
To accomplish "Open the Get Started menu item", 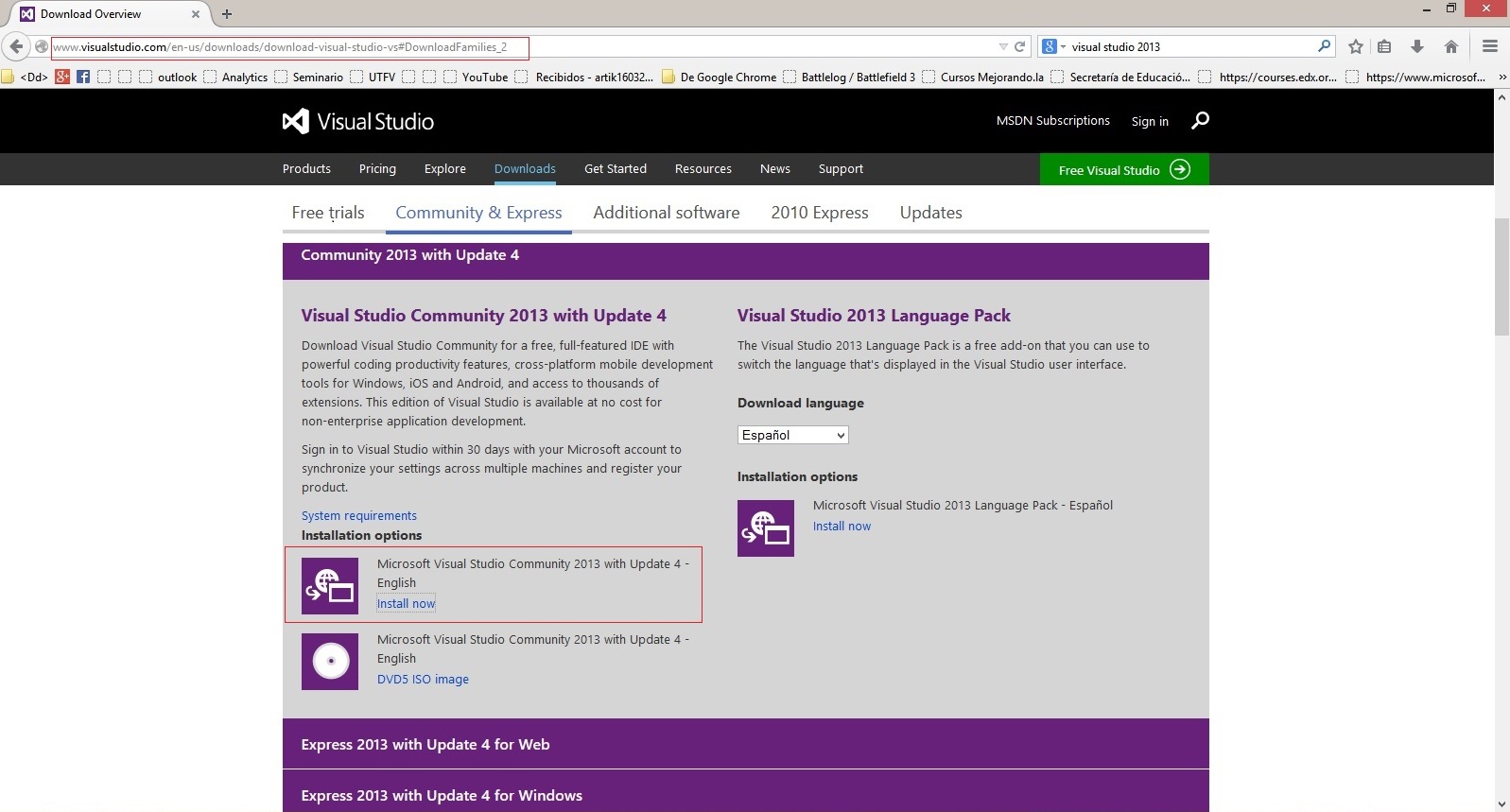I will [x=616, y=168].
